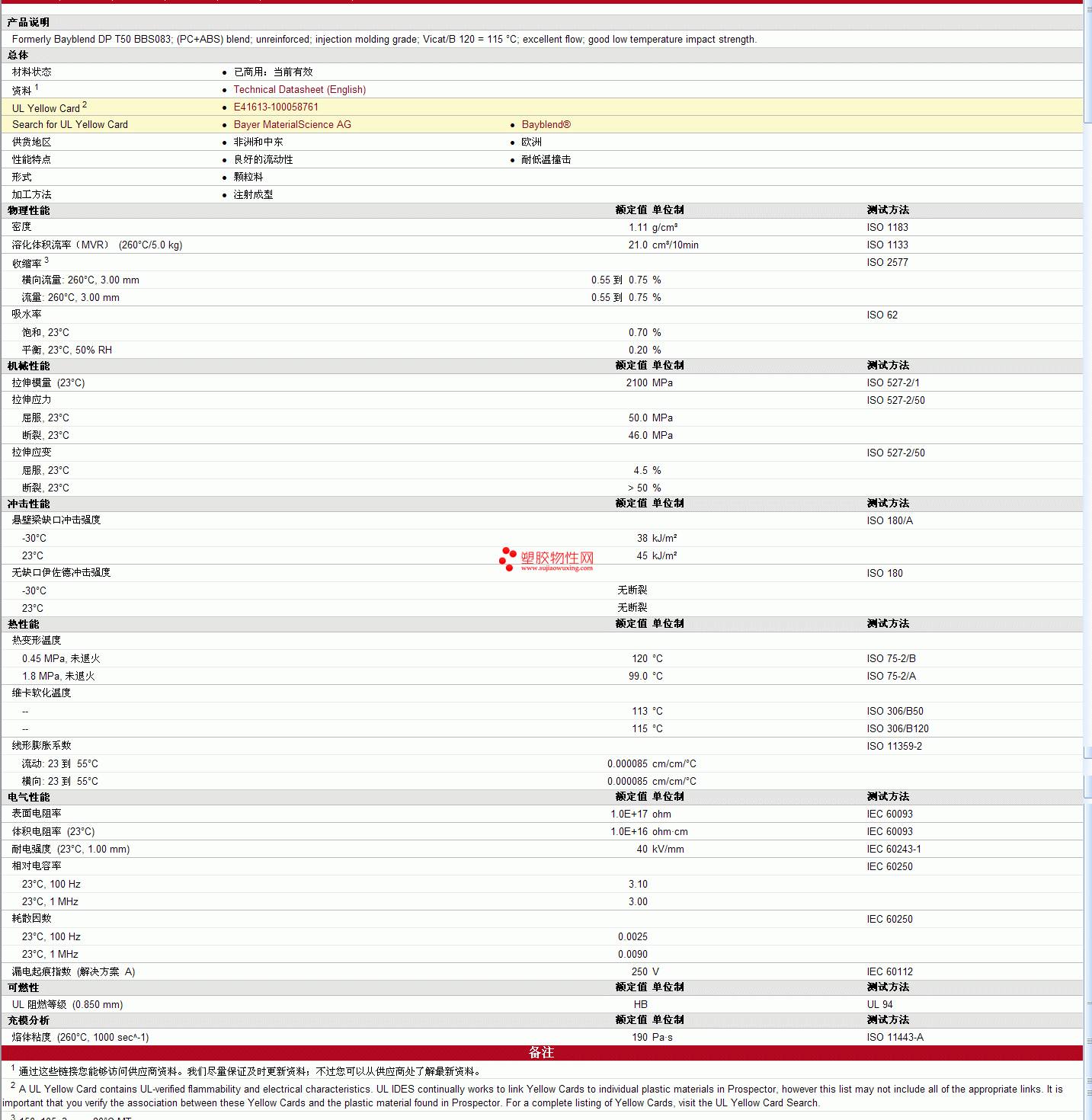Open UL Yellow Card file E41613-100058761

pos(276,107)
